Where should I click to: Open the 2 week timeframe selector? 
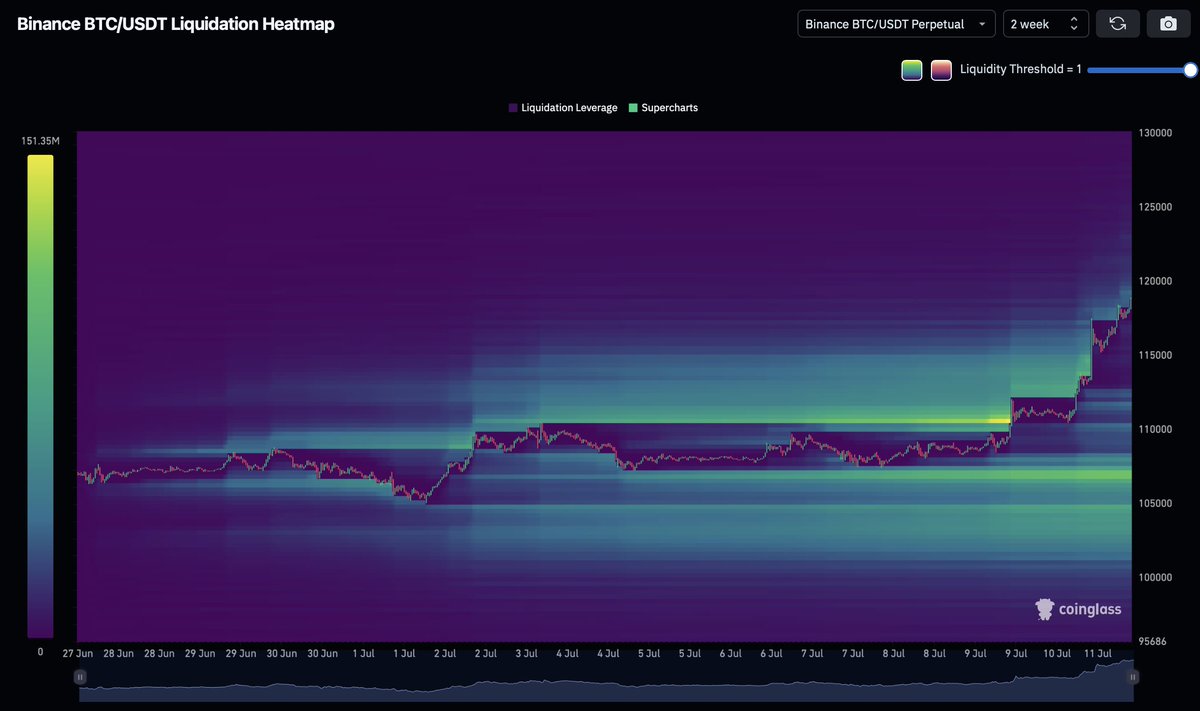pos(1046,24)
